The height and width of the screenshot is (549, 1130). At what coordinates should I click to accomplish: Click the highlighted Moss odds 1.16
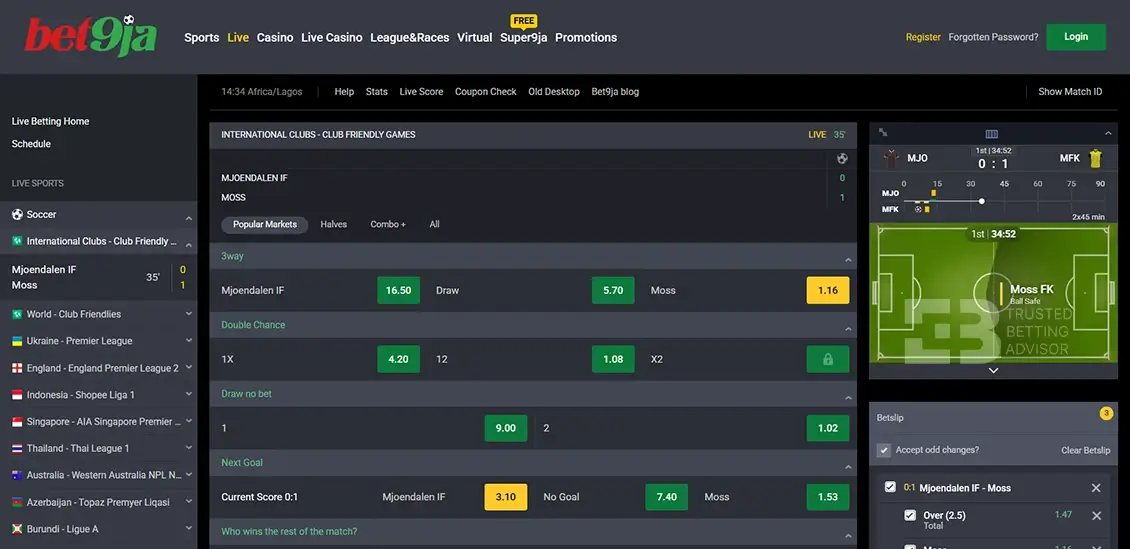tap(828, 290)
